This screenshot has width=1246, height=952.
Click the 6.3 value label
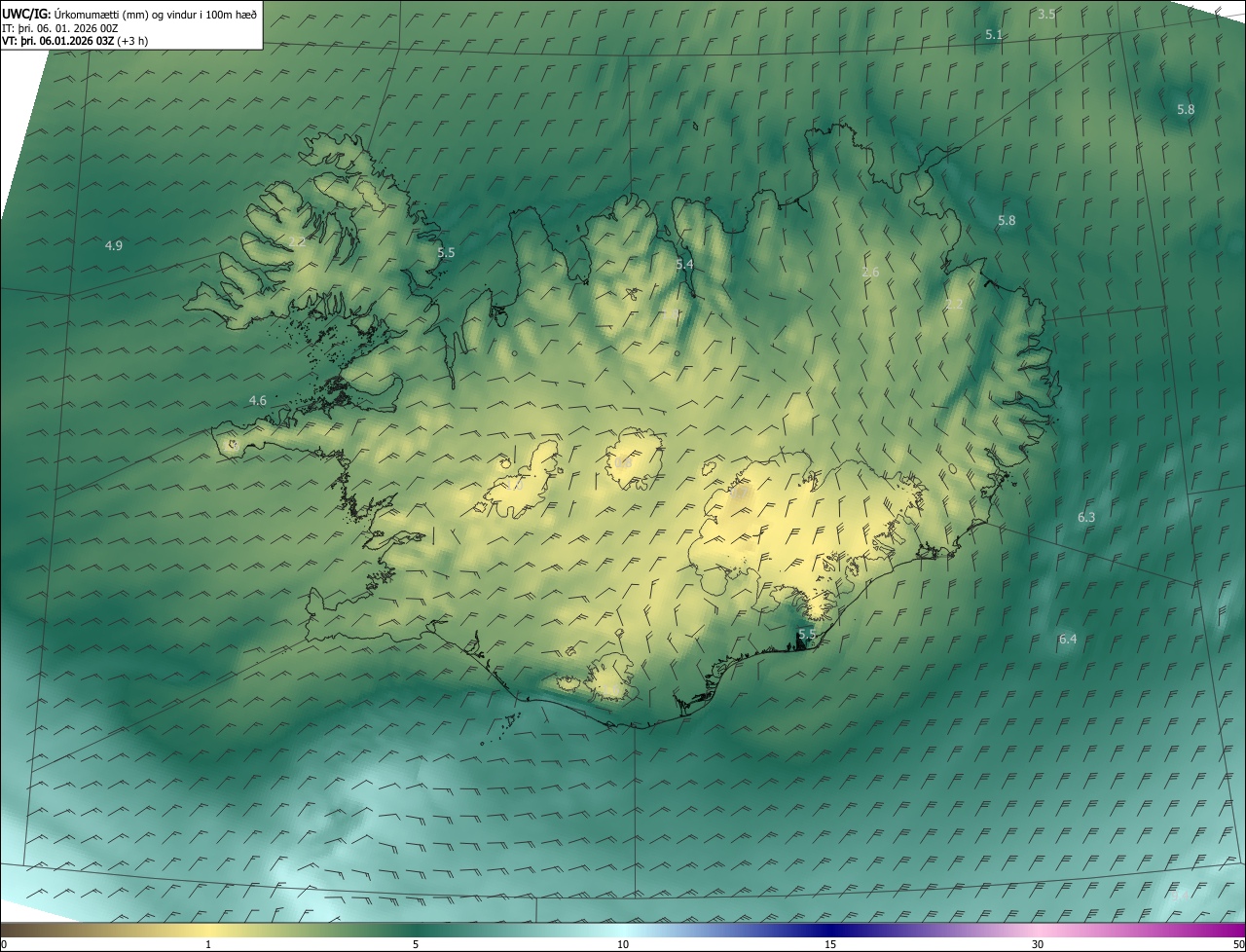pyautogui.click(x=1086, y=517)
